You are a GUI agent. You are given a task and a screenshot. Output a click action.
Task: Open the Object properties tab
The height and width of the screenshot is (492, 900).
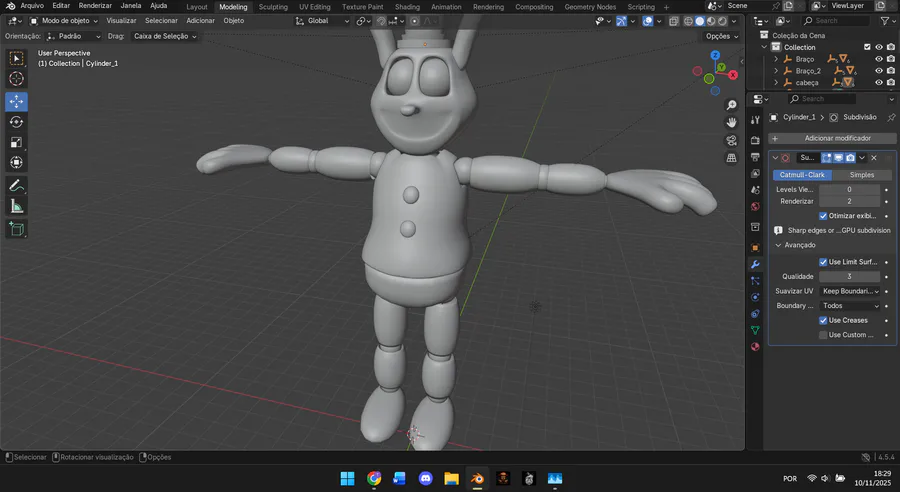click(755, 247)
